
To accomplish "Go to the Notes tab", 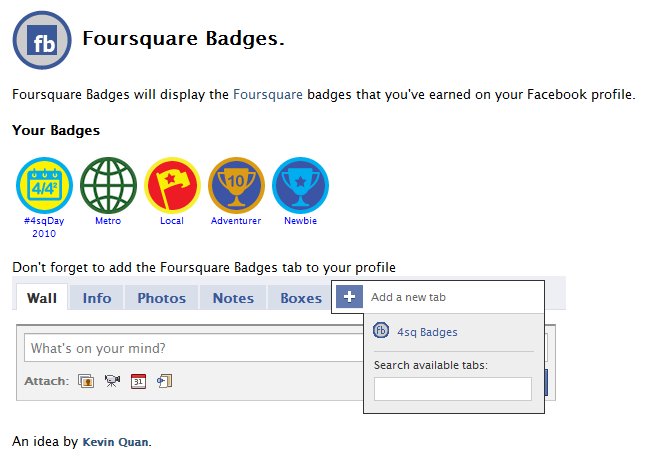I will [x=233, y=298].
